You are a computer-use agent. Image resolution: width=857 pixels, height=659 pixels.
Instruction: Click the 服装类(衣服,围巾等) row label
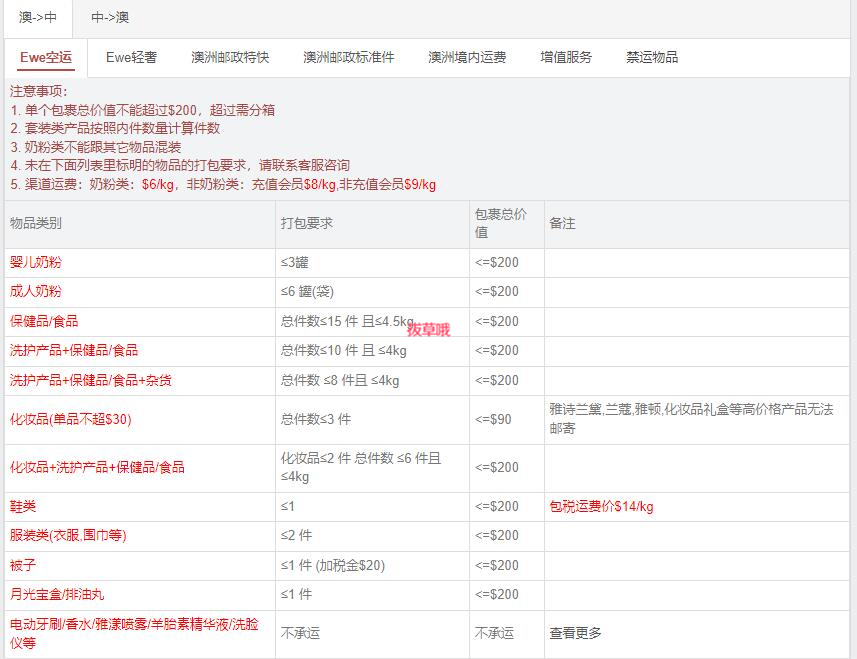pyautogui.click(x=68, y=535)
